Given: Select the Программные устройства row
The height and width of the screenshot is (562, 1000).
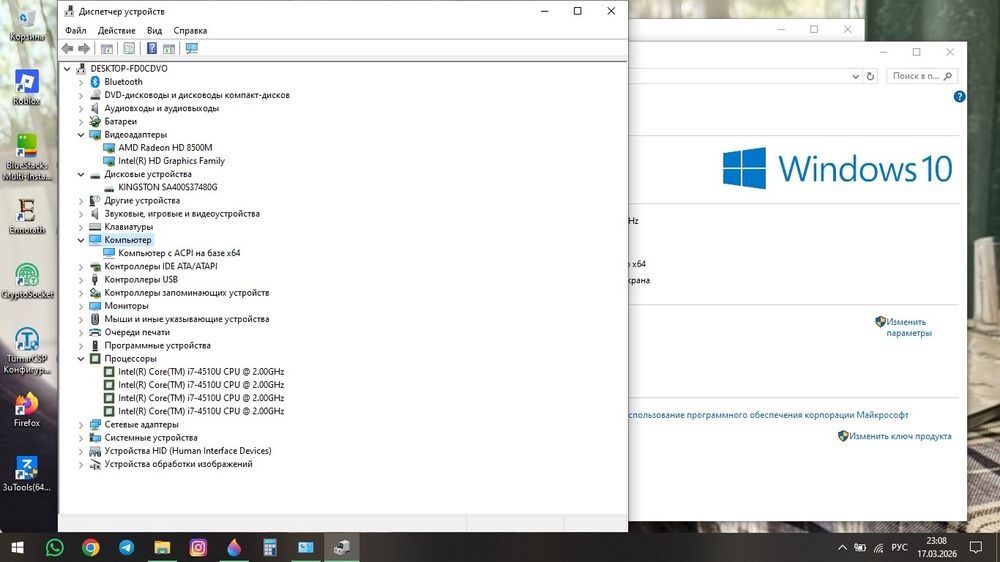Looking at the screenshot, I should (x=158, y=346).
